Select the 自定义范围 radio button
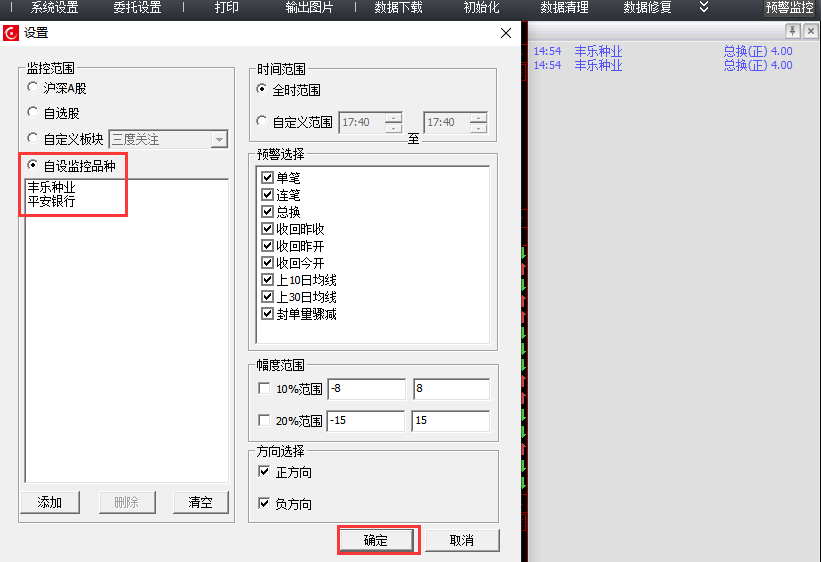Viewport: 821px width, 562px height. pos(261,121)
